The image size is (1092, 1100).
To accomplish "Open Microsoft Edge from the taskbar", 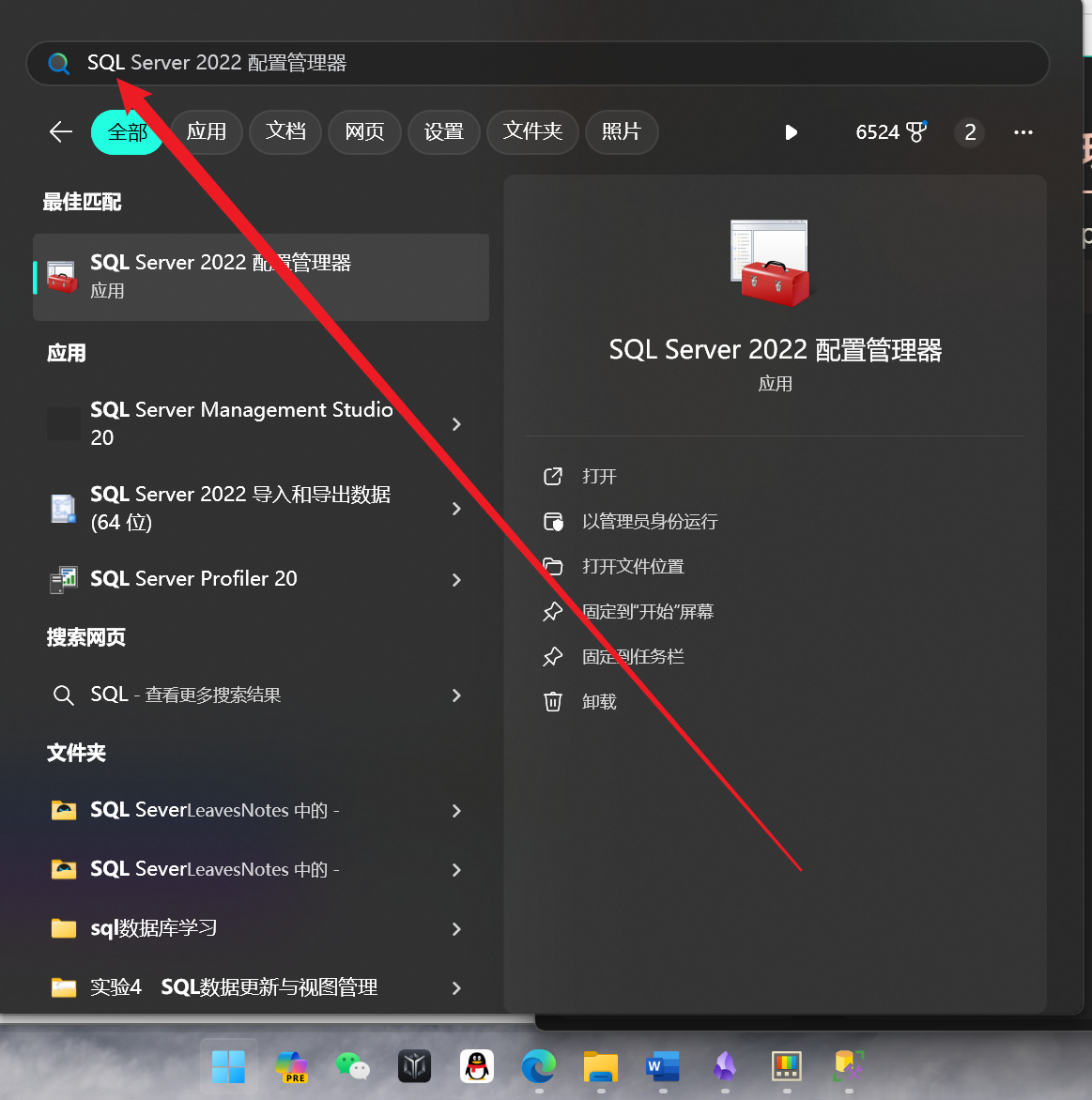I will click(539, 1066).
